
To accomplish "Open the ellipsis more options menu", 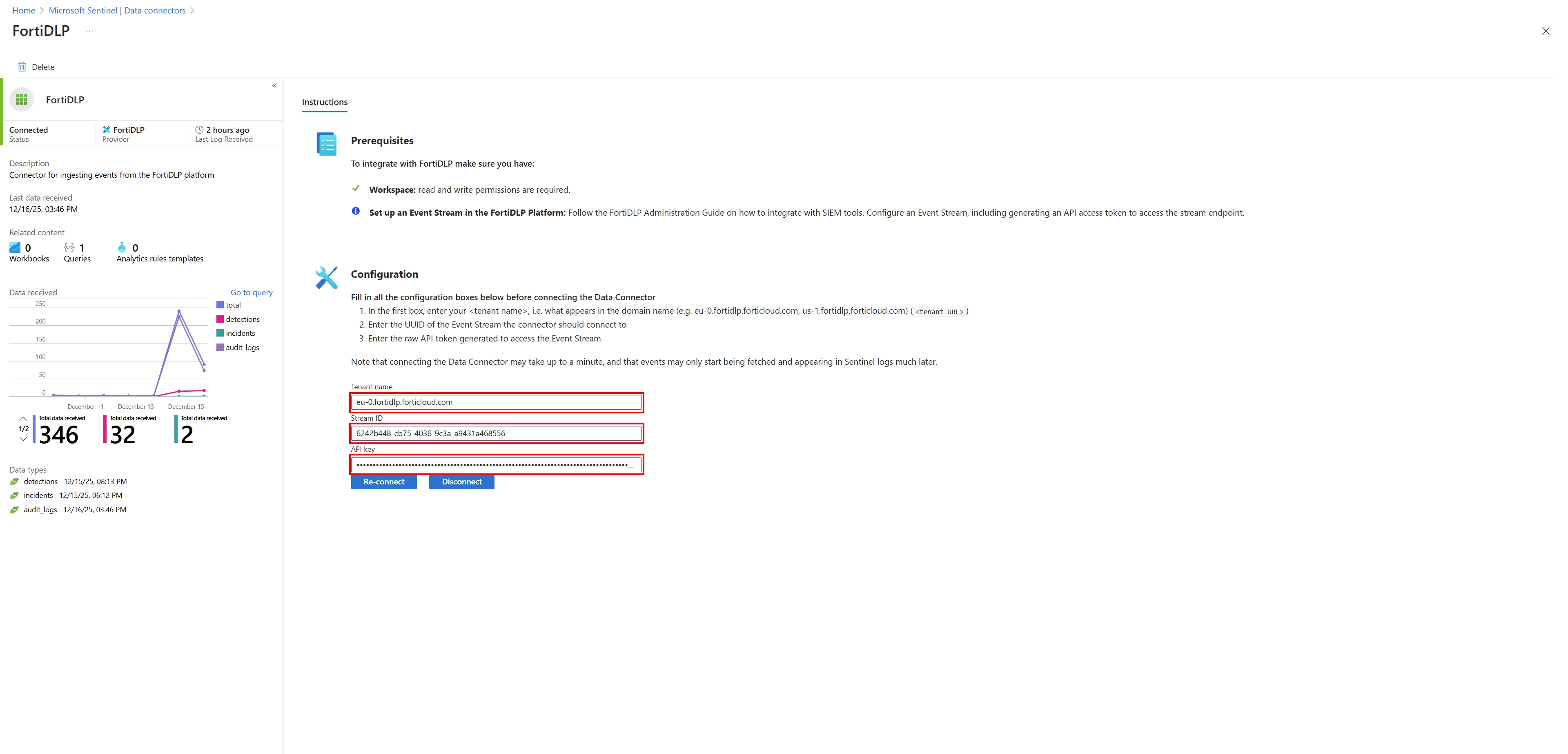I will click(89, 31).
